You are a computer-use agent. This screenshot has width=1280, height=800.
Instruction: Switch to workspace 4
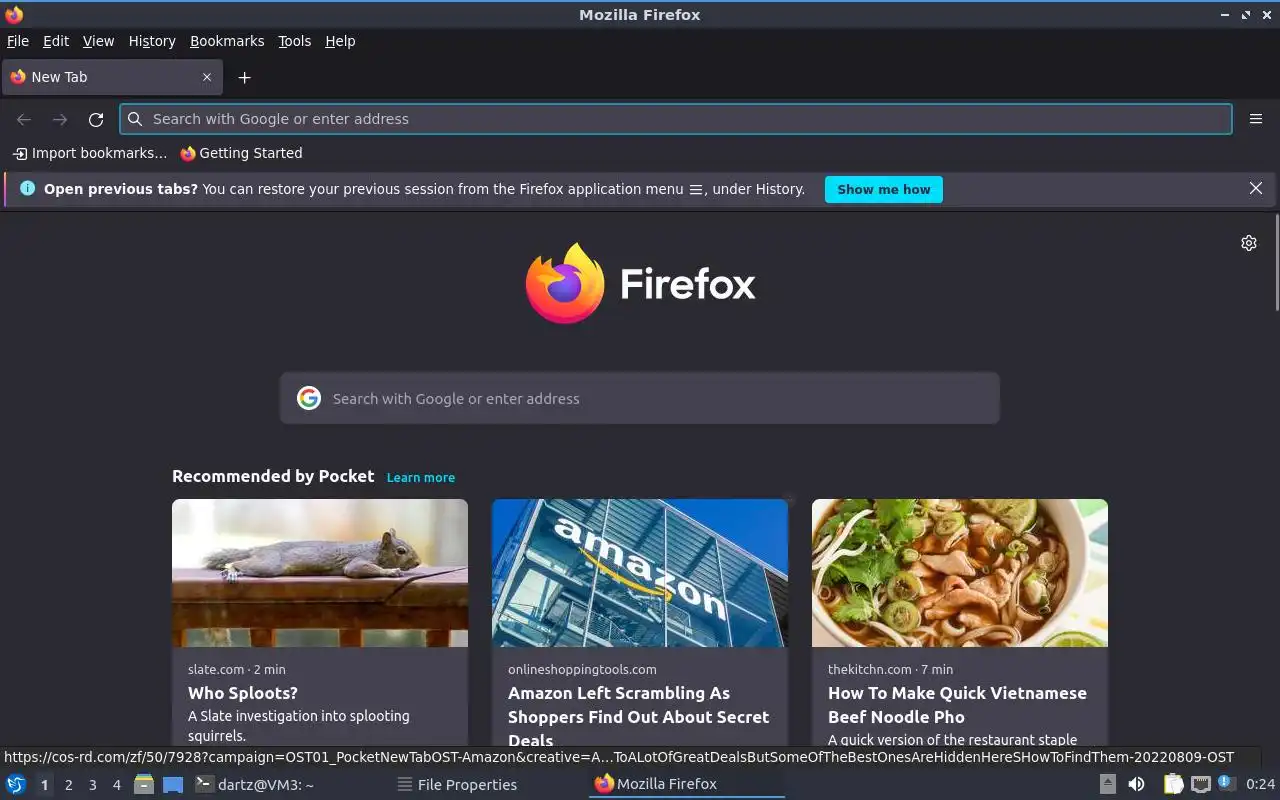click(117, 785)
